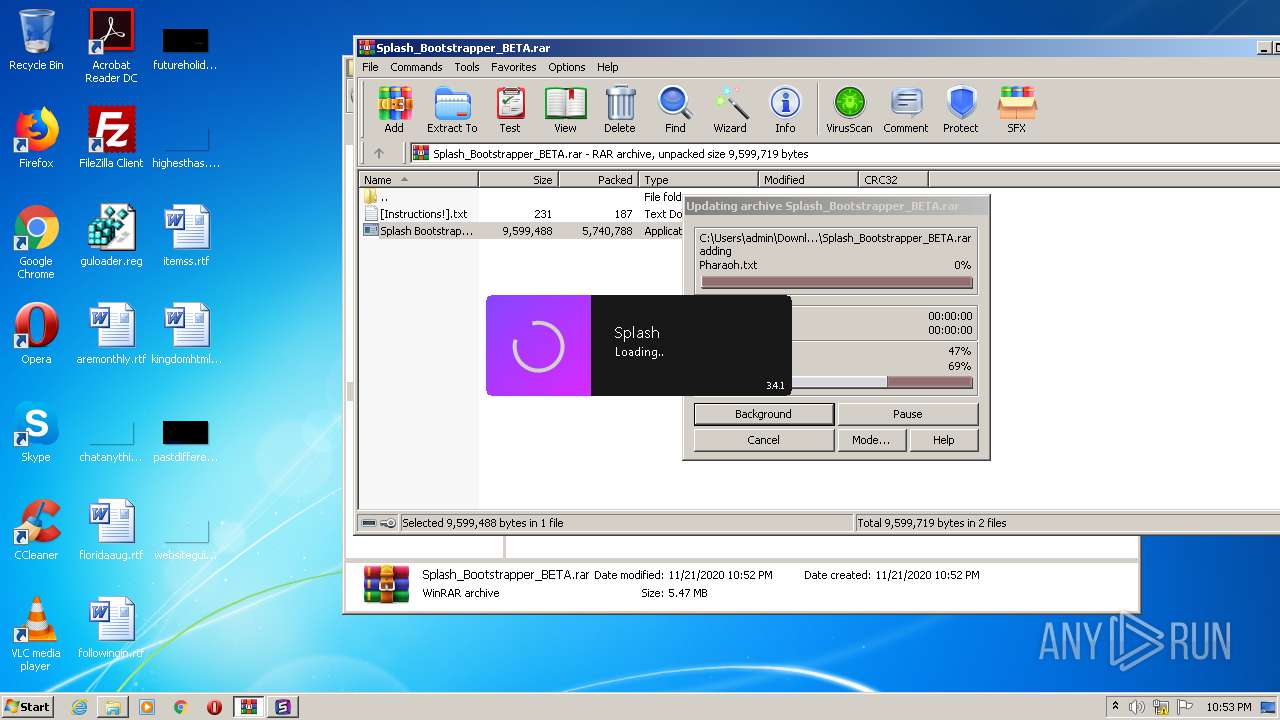Click the View toolbar icon
The image size is (1280, 720).
pos(565,109)
